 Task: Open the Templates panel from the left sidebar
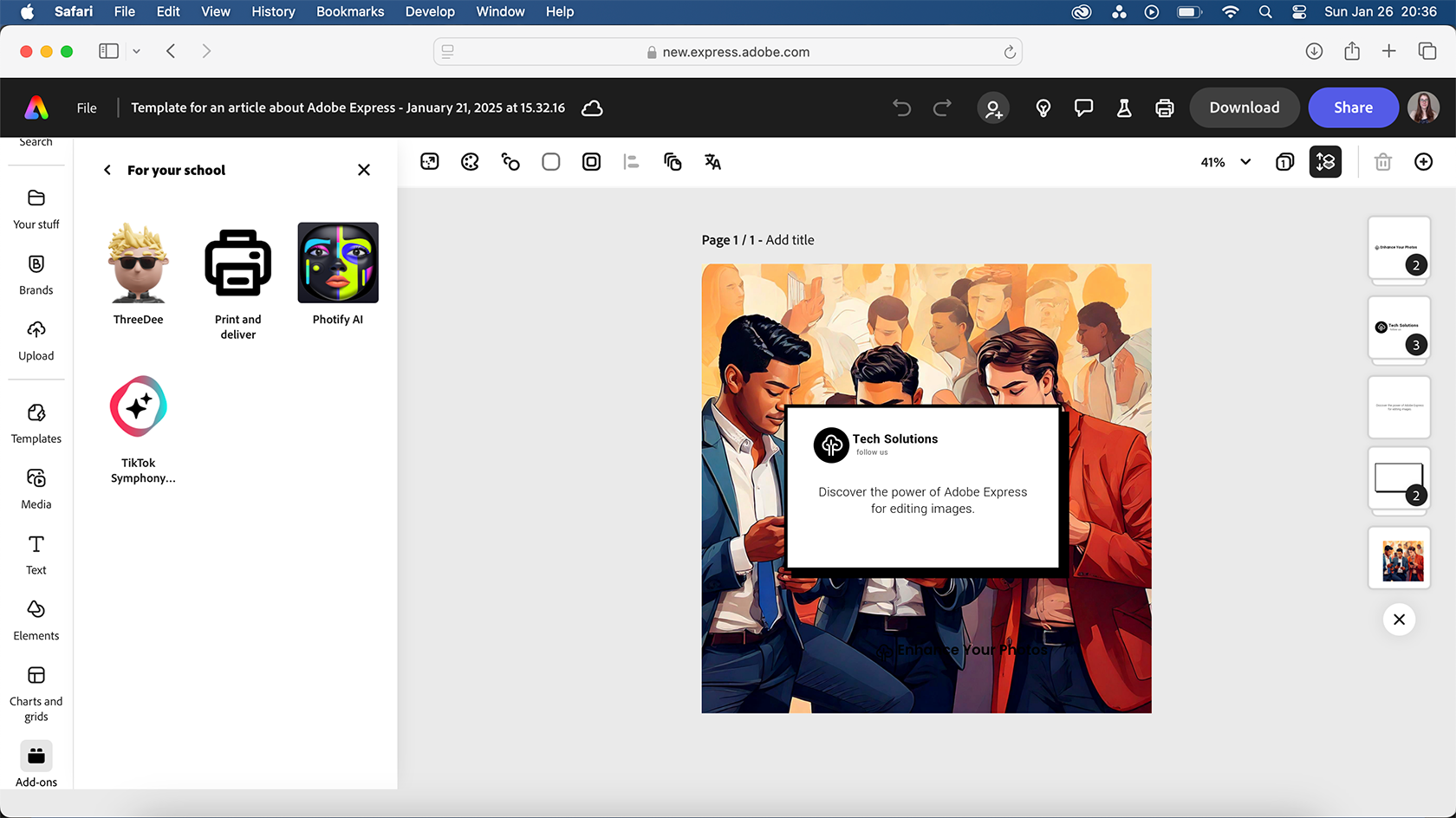pyautogui.click(x=36, y=422)
